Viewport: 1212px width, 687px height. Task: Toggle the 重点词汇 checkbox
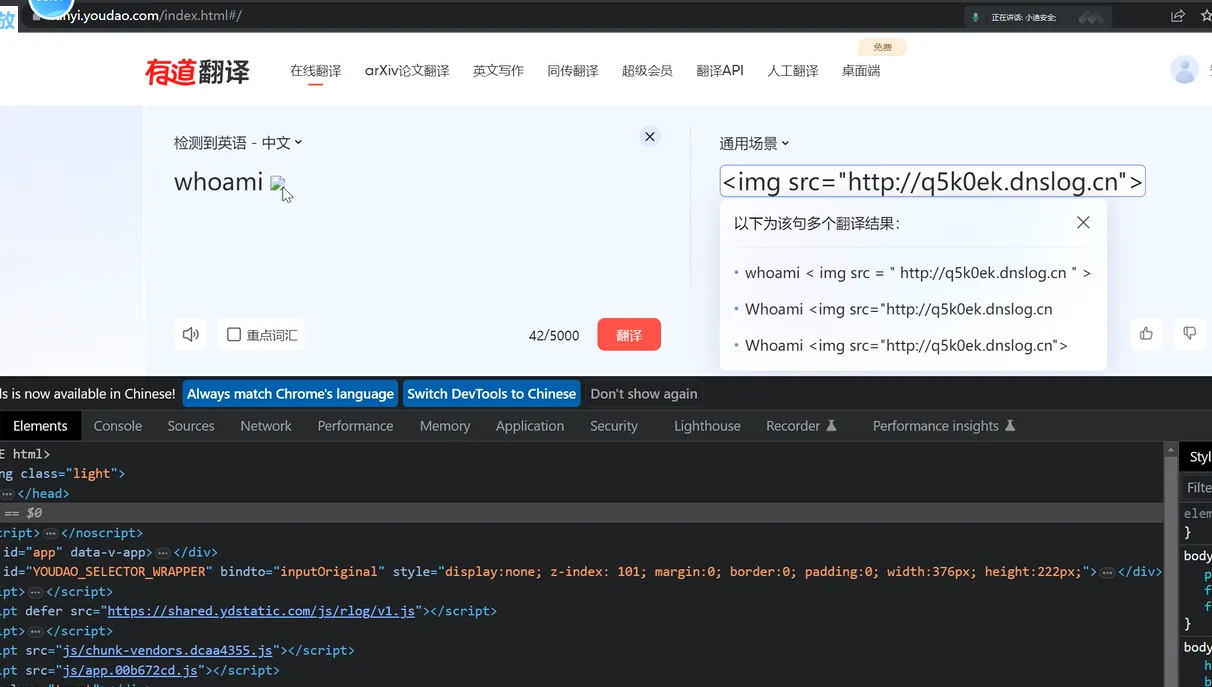(x=234, y=335)
